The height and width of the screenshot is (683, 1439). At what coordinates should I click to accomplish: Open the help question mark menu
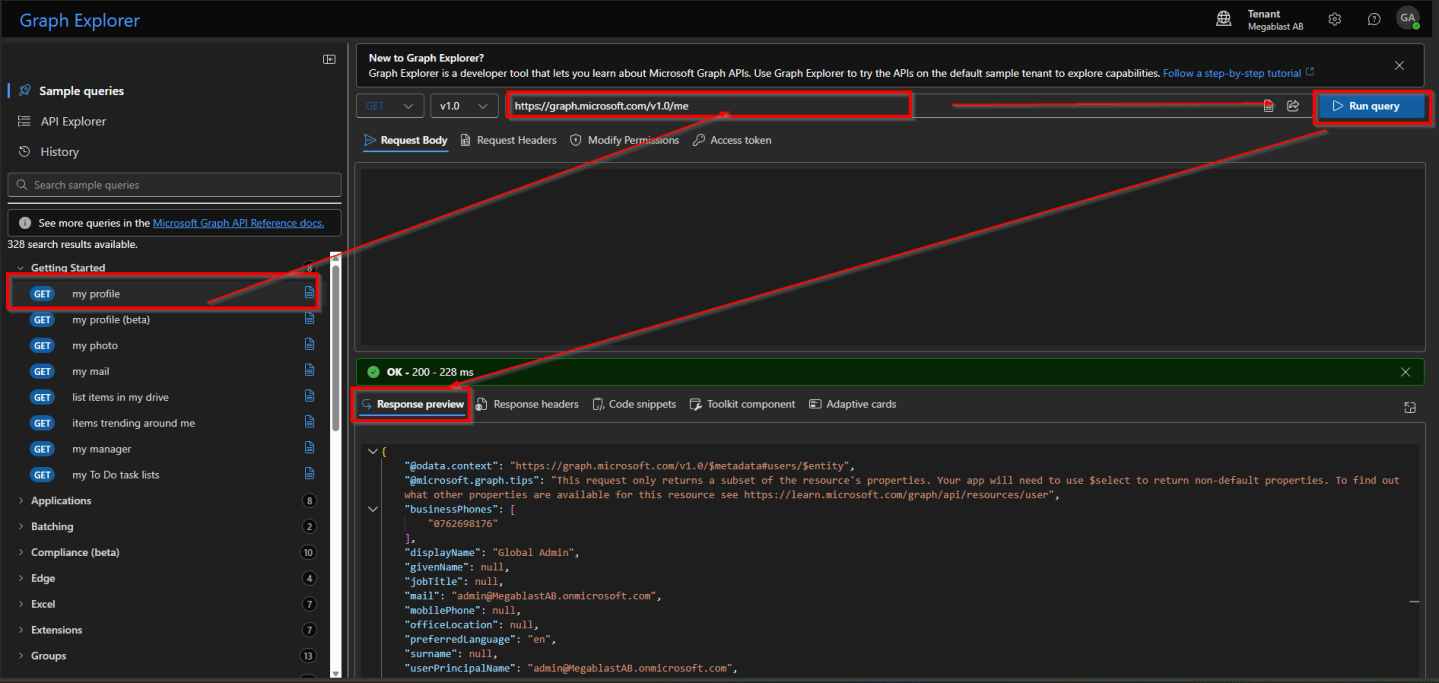pos(1373,18)
